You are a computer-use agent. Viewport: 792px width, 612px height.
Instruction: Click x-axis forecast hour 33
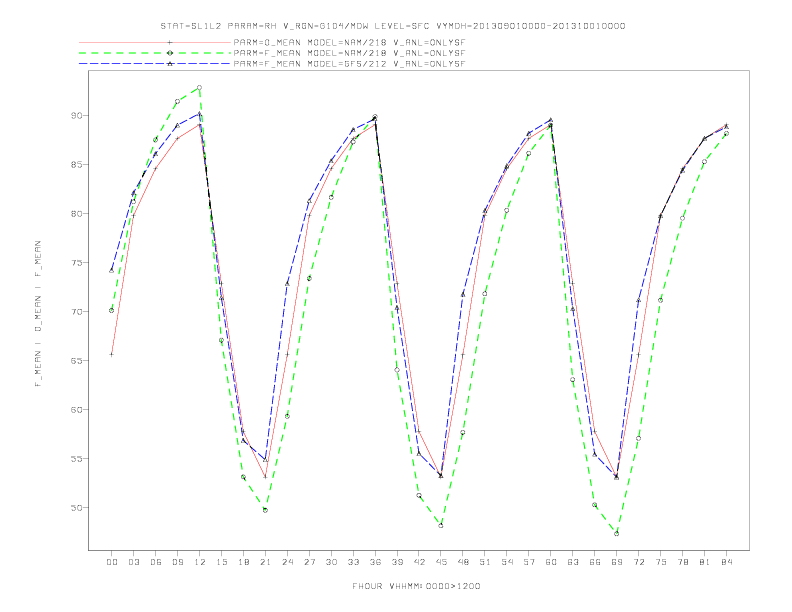tap(354, 562)
